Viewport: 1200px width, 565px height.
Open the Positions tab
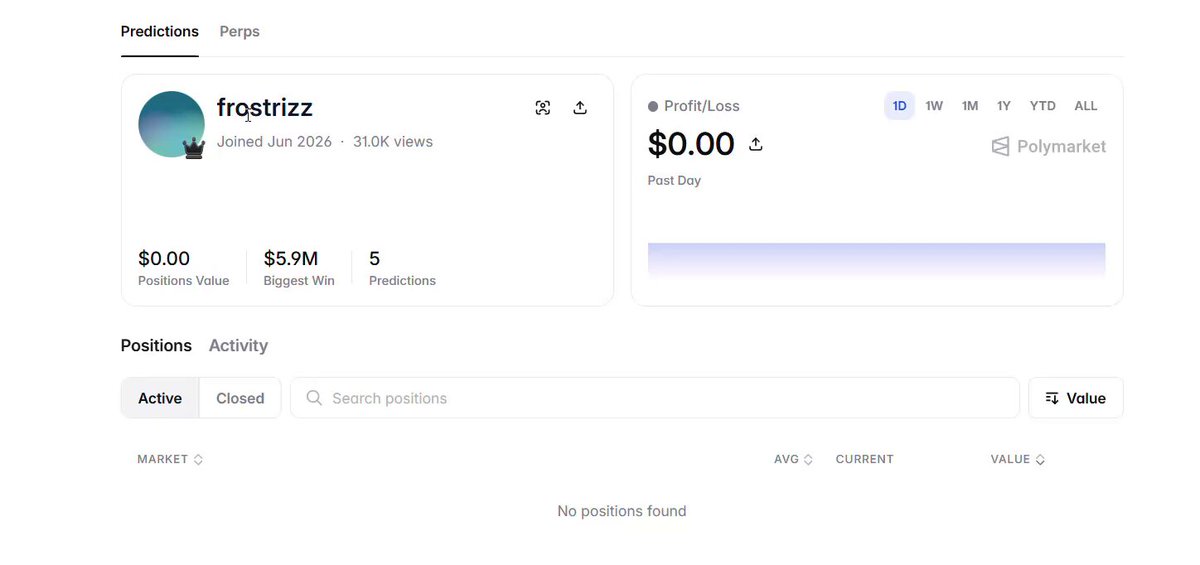156,345
